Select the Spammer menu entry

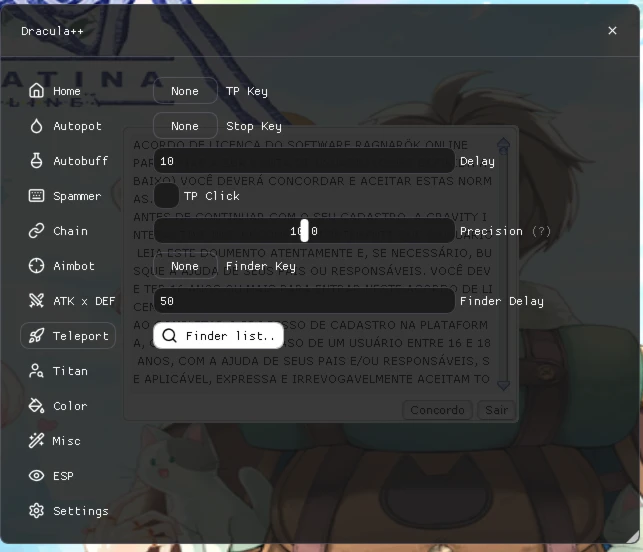tap(66, 196)
